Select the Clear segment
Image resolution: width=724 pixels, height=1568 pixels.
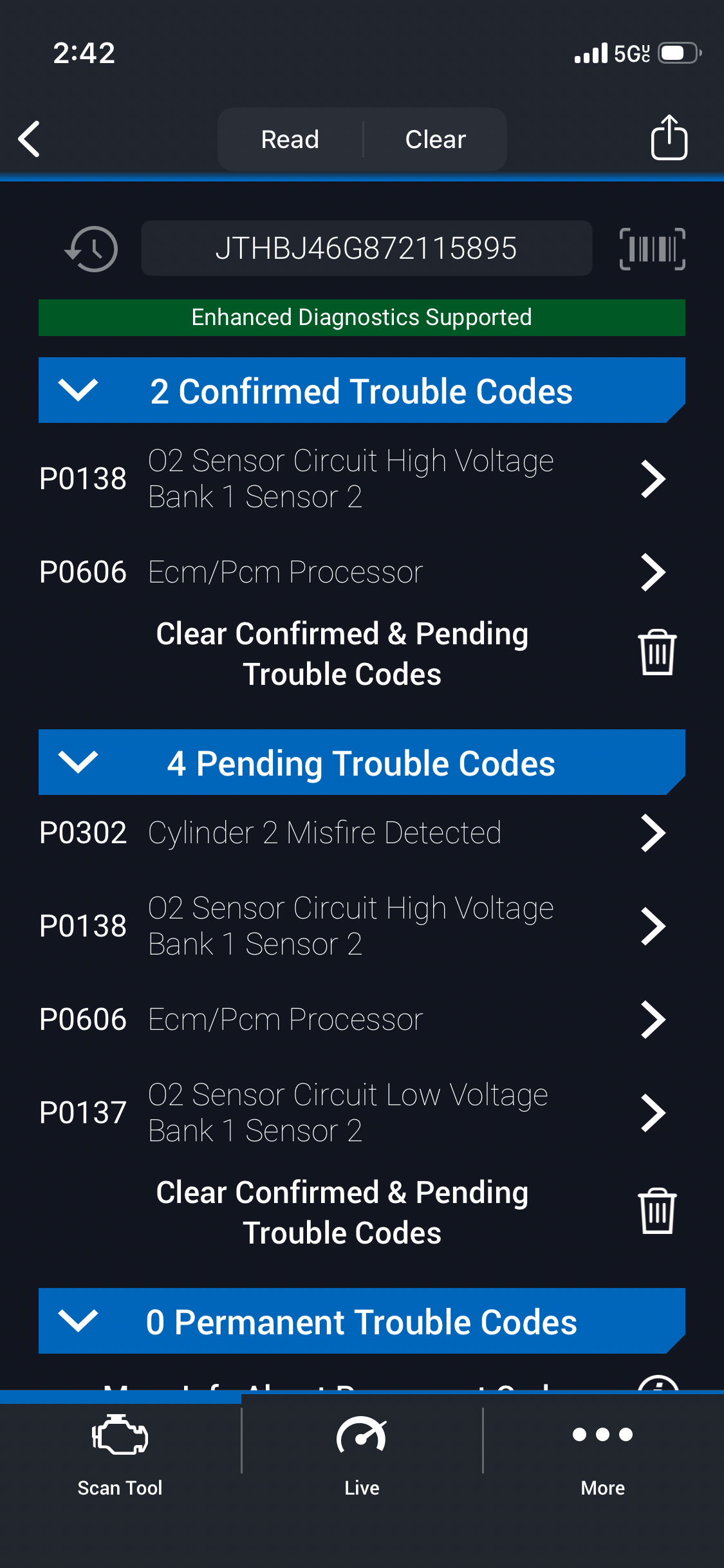(x=435, y=139)
